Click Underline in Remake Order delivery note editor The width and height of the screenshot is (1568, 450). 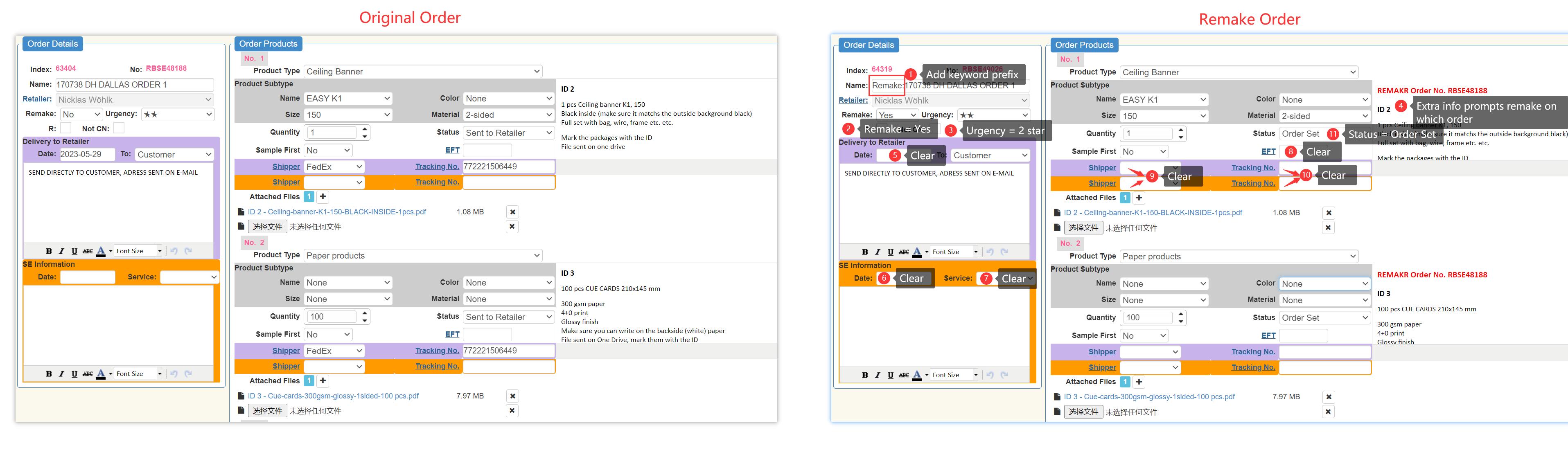[x=891, y=252]
